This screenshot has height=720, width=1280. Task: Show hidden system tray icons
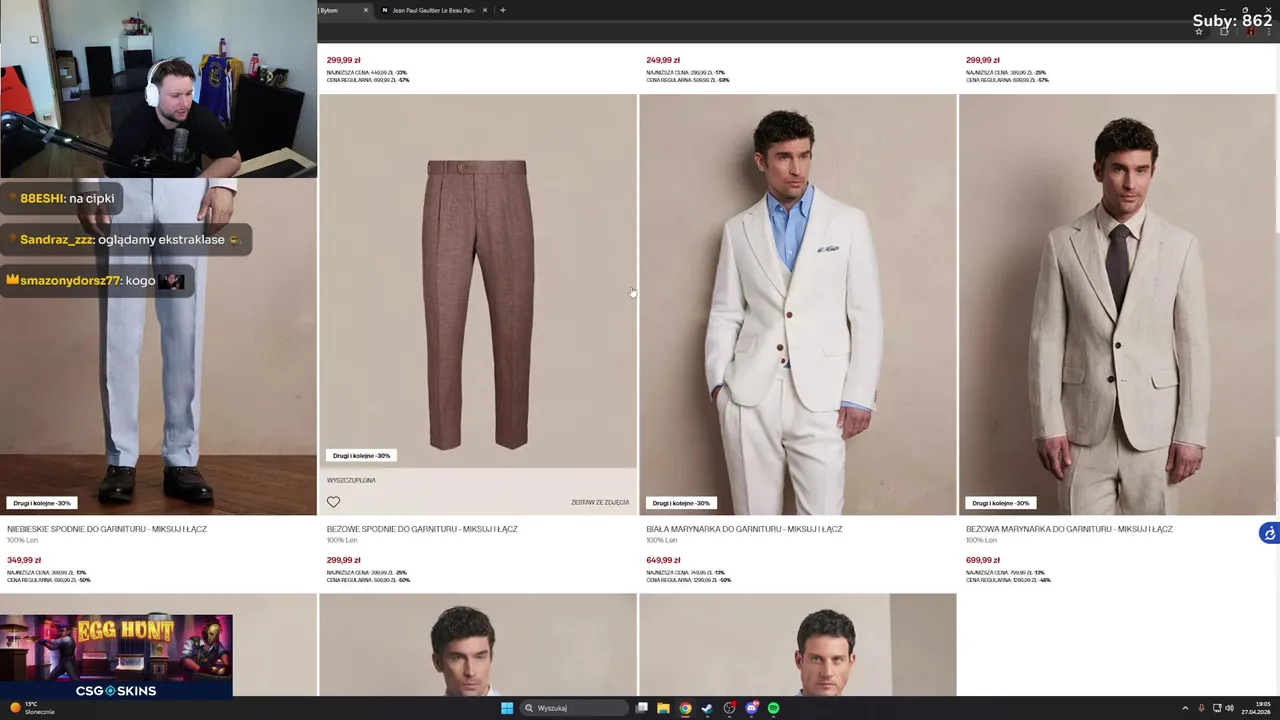pyautogui.click(x=1185, y=708)
